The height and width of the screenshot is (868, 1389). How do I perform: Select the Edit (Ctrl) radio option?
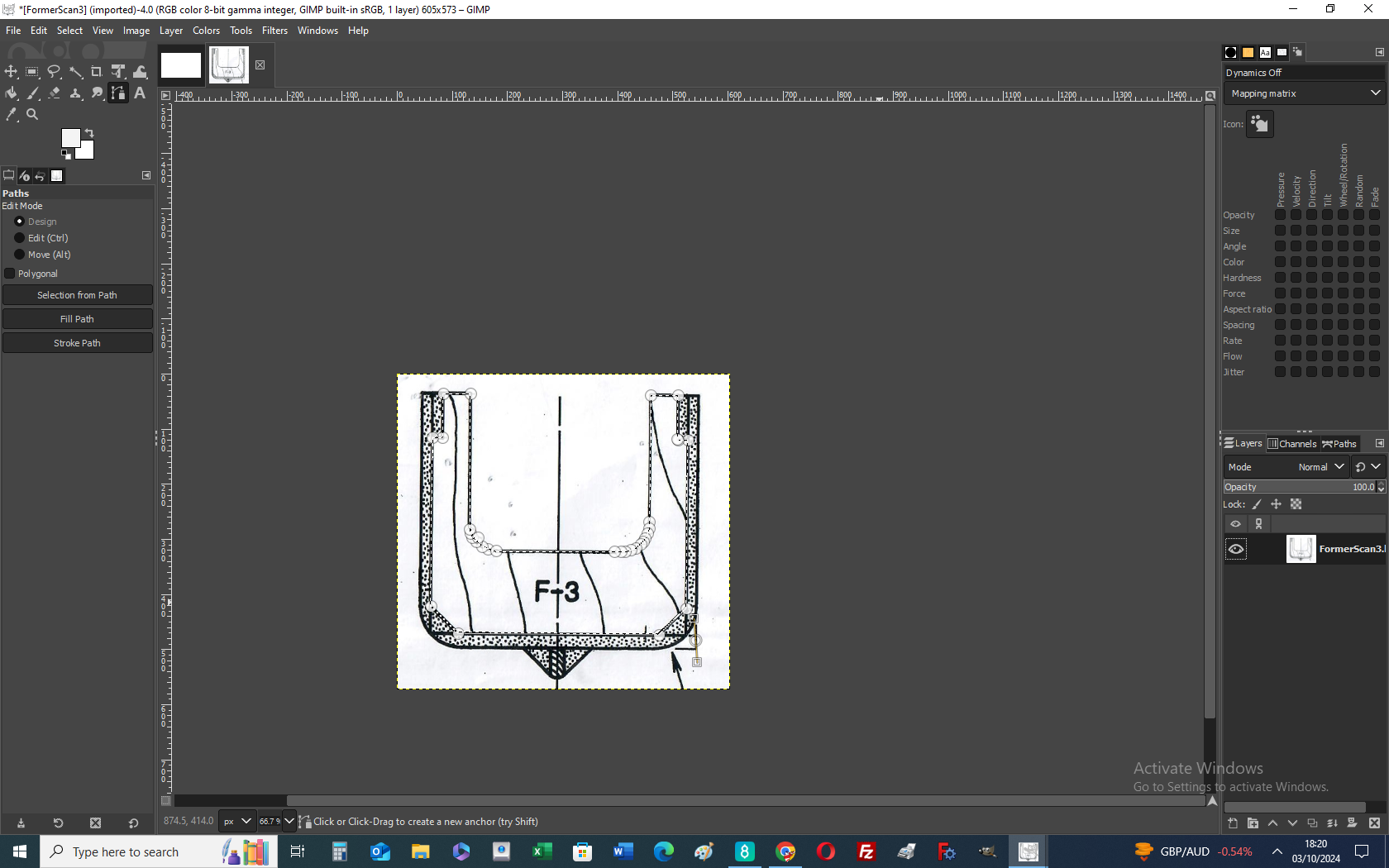pyautogui.click(x=20, y=238)
